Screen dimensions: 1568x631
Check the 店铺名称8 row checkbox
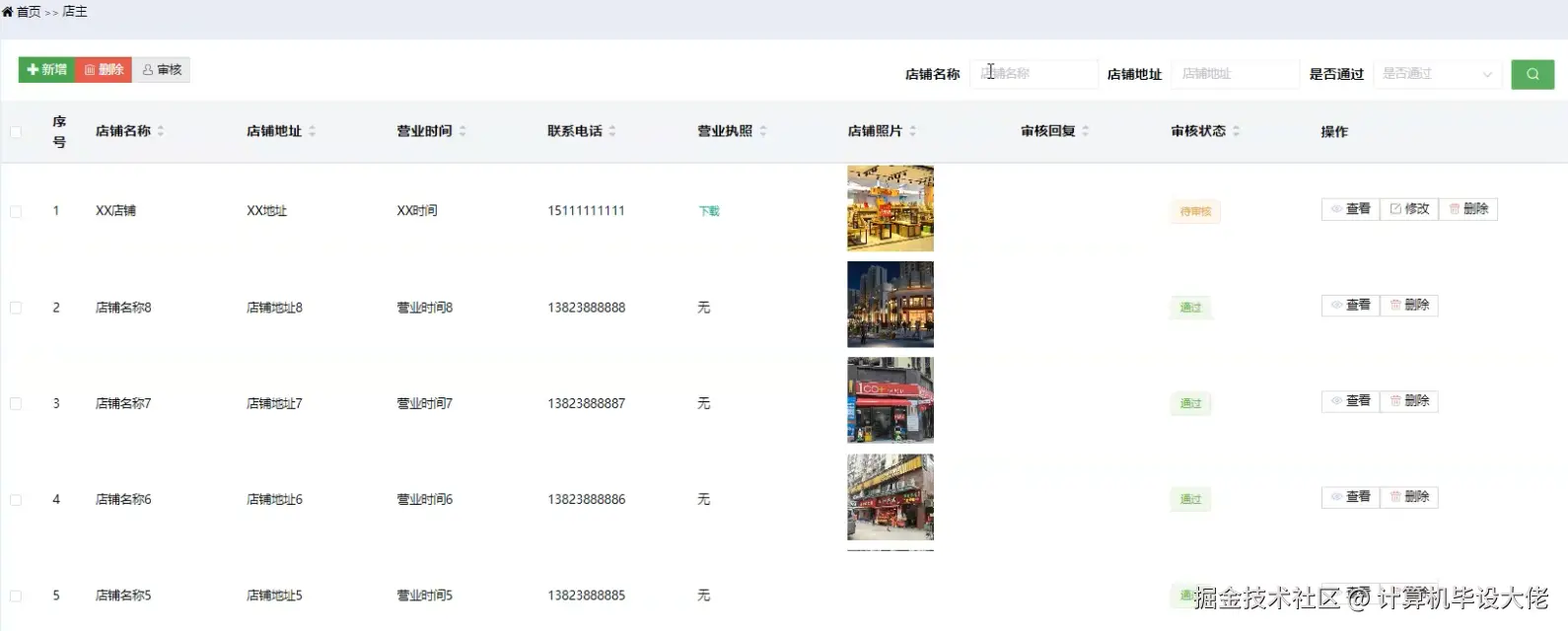[16, 308]
